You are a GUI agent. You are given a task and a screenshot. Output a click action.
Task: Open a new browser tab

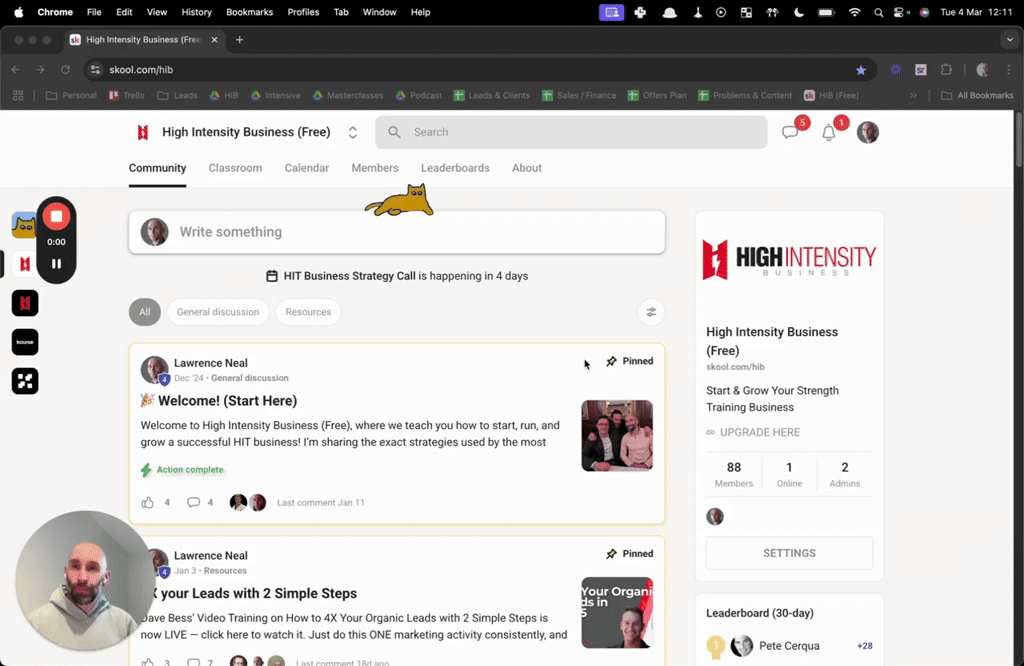[240, 40]
